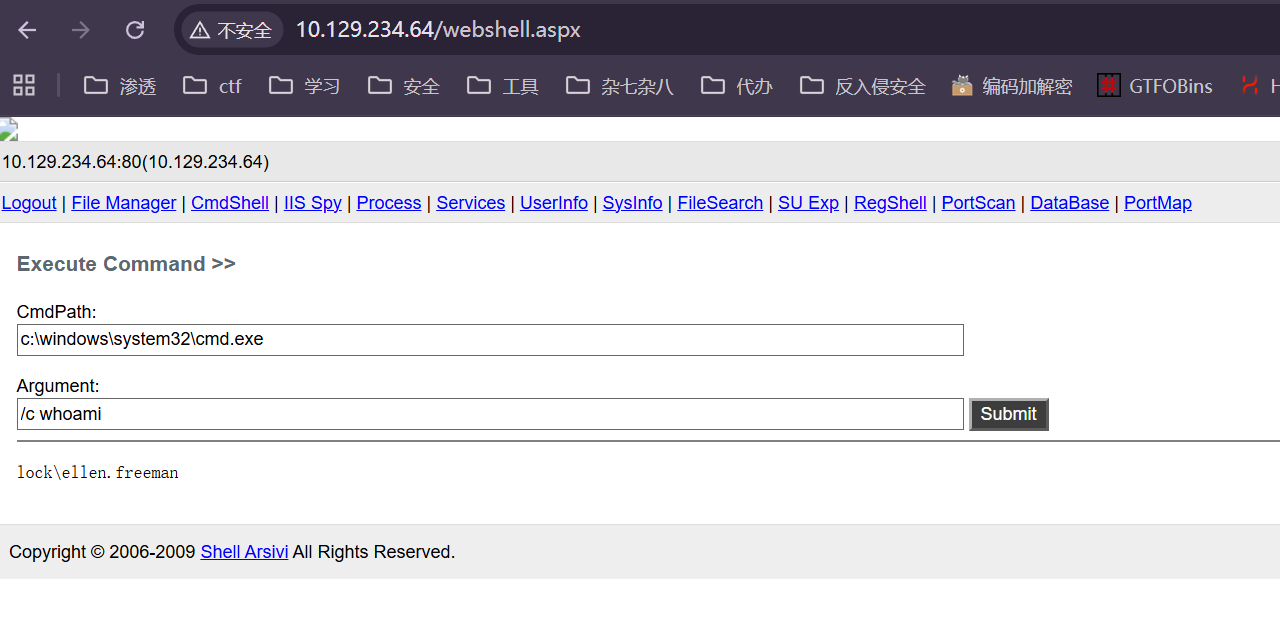Switch to the IIS Spy page

(312, 203)
